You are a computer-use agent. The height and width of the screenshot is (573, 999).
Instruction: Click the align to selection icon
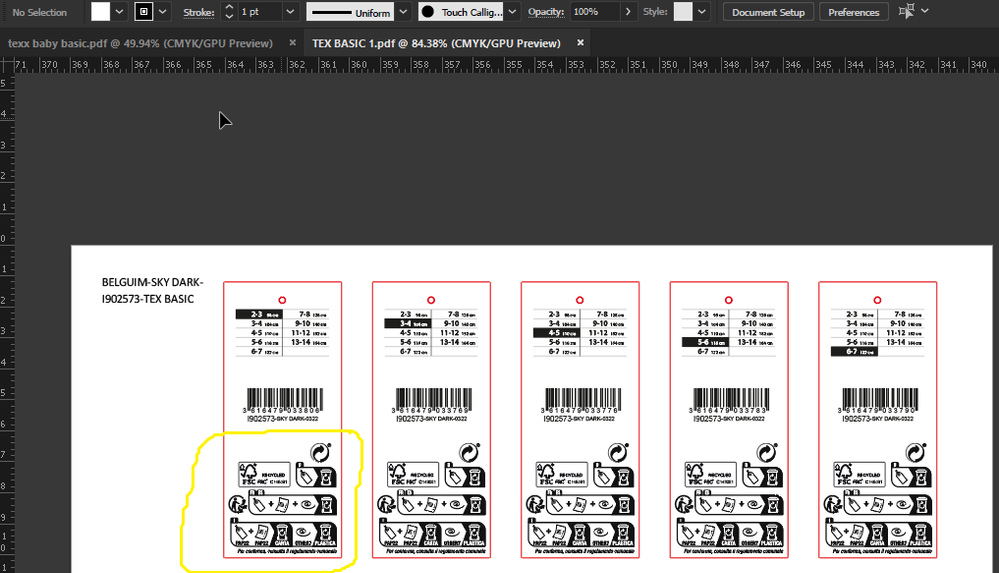pyautogui.click(x=906, y=11)
